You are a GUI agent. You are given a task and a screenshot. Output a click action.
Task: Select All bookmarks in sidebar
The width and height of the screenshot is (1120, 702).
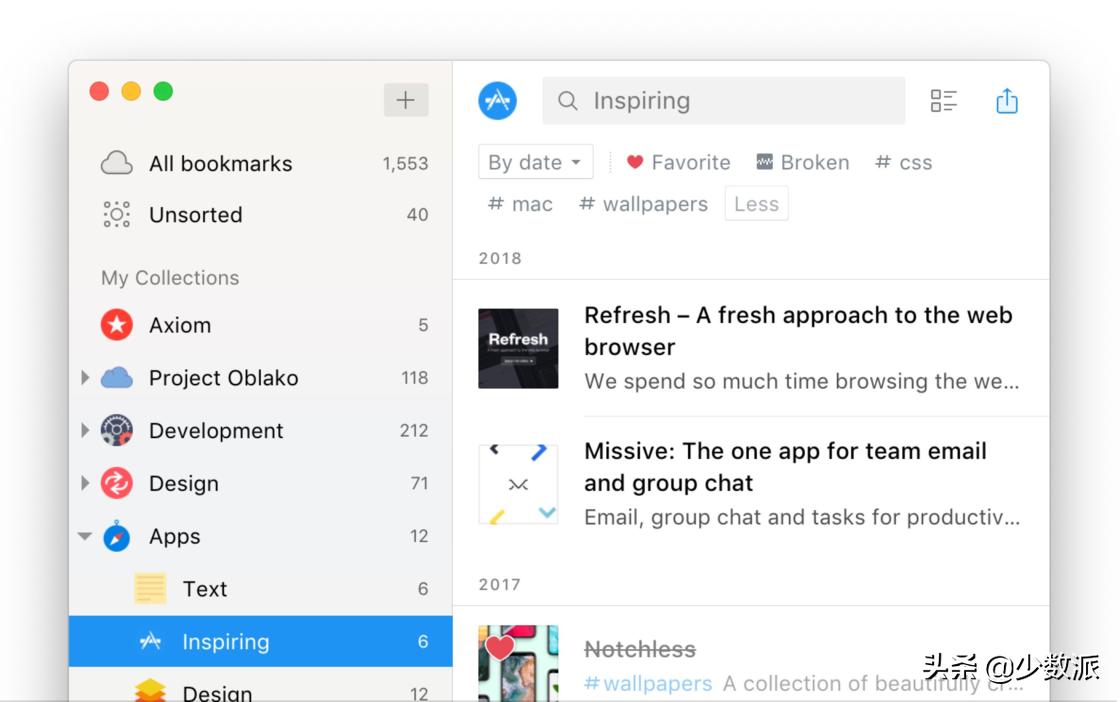coord(261,164)
